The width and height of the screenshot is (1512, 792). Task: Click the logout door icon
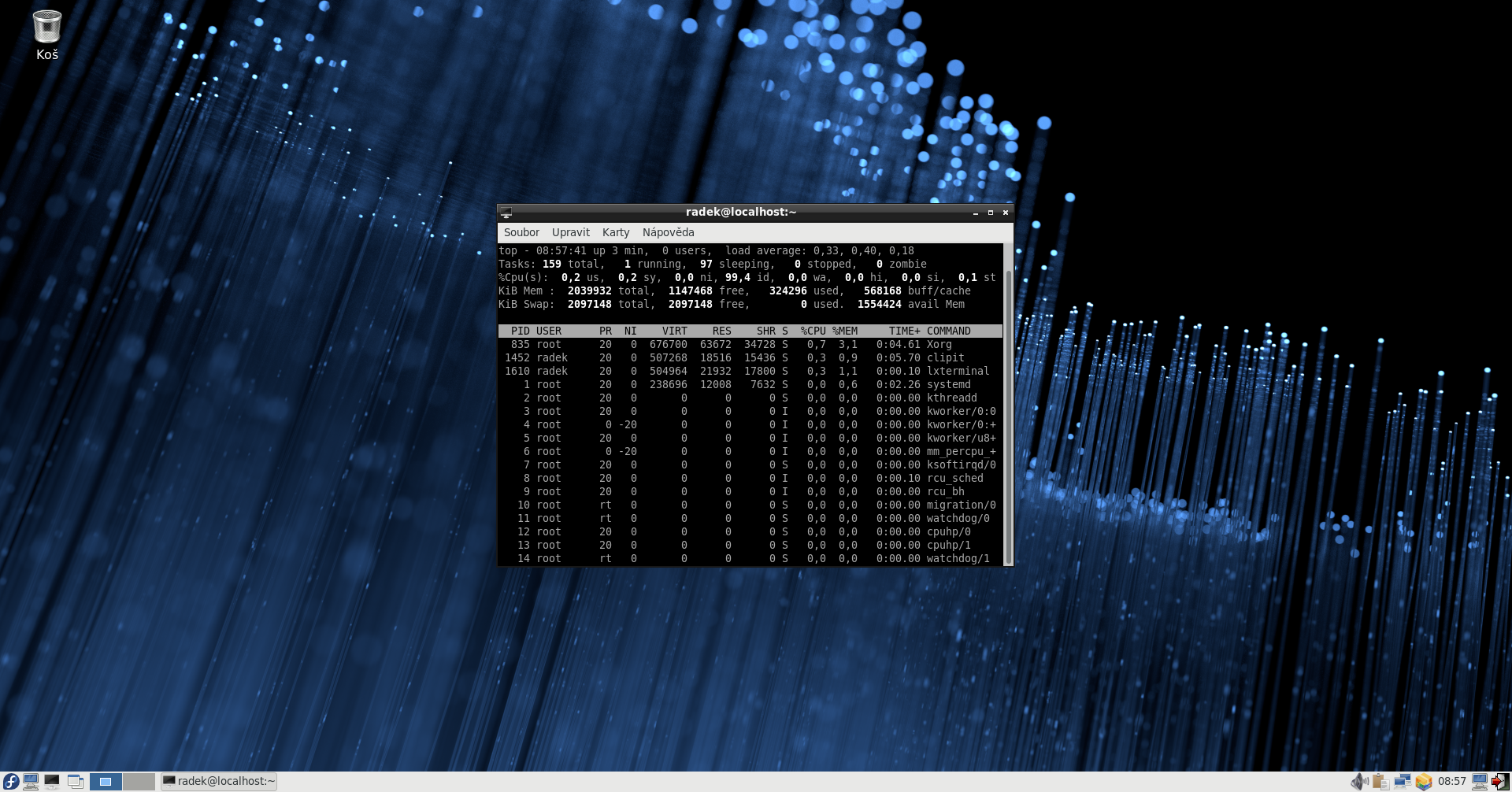click(x=1500, y=781)
